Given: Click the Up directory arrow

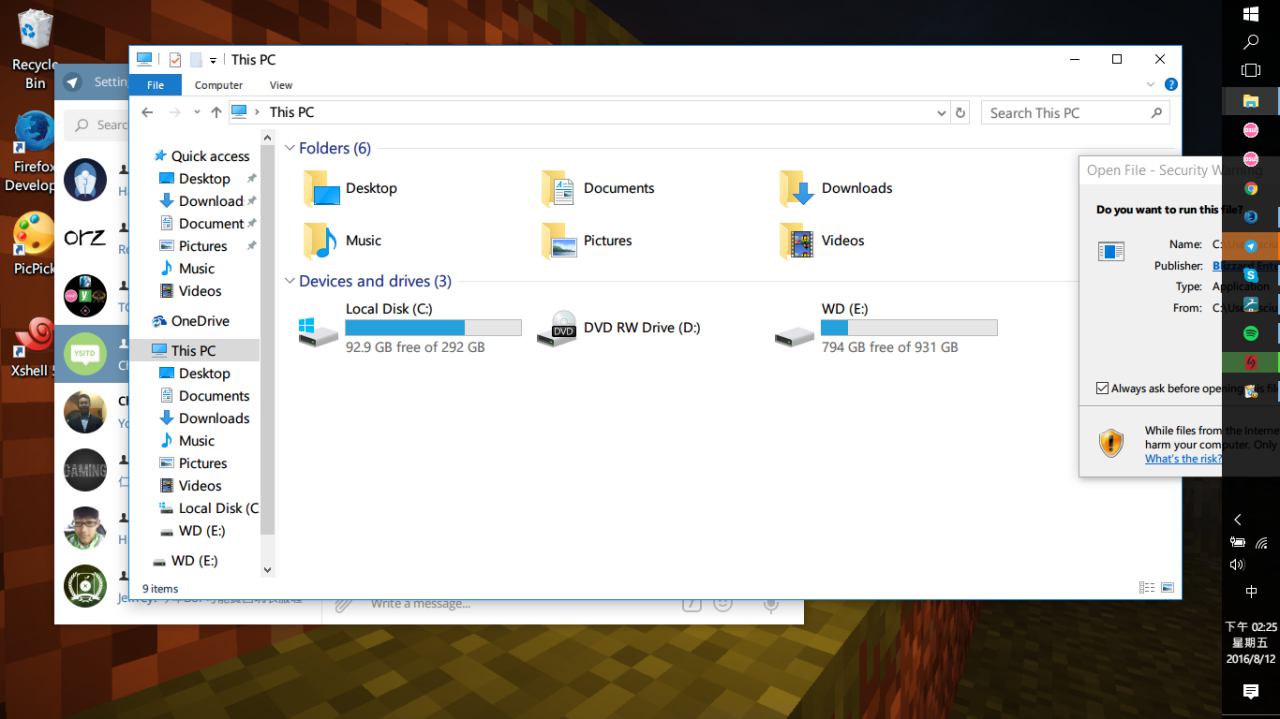Looking at the screenshot, I should 216,113.
